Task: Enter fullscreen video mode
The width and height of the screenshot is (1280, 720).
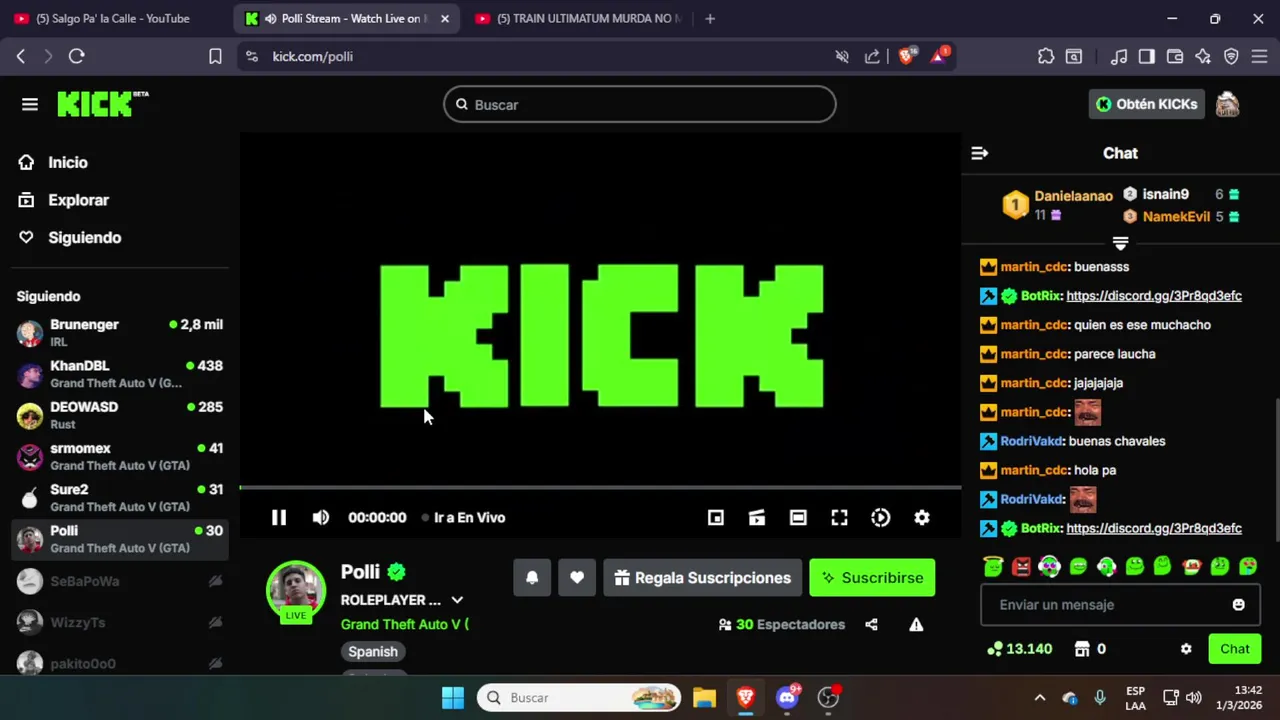Action: point(839,517)
